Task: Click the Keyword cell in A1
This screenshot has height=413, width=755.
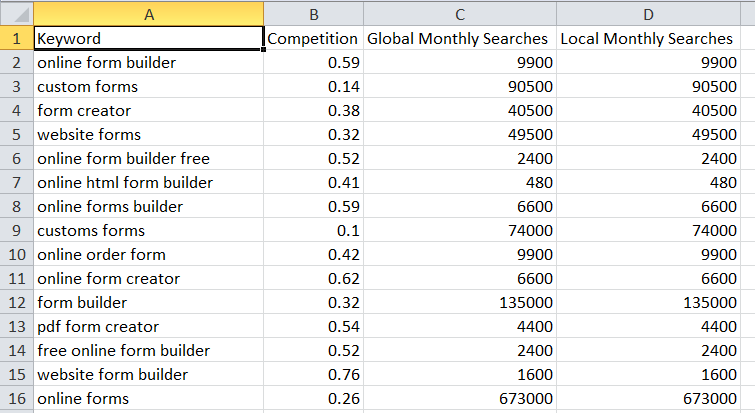Action: click(149, 39)
